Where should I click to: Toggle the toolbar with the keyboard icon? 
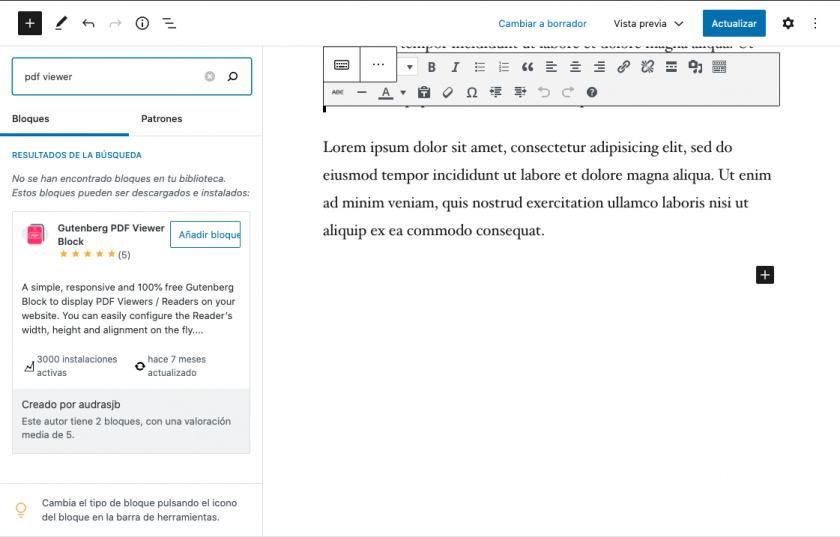coord(719,67)
